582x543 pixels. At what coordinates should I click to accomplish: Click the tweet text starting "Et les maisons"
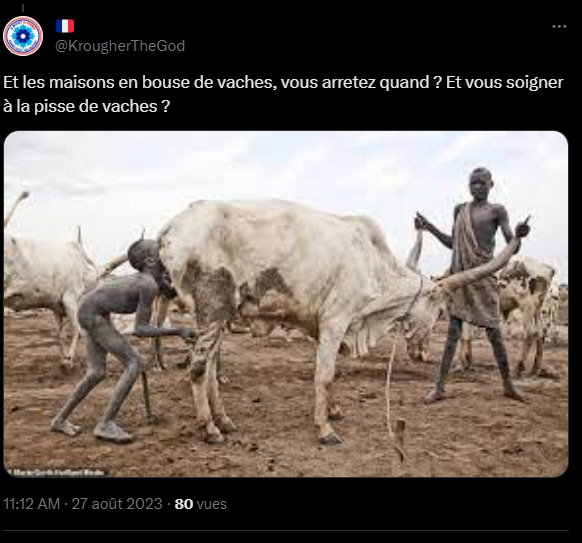point(283,94)
